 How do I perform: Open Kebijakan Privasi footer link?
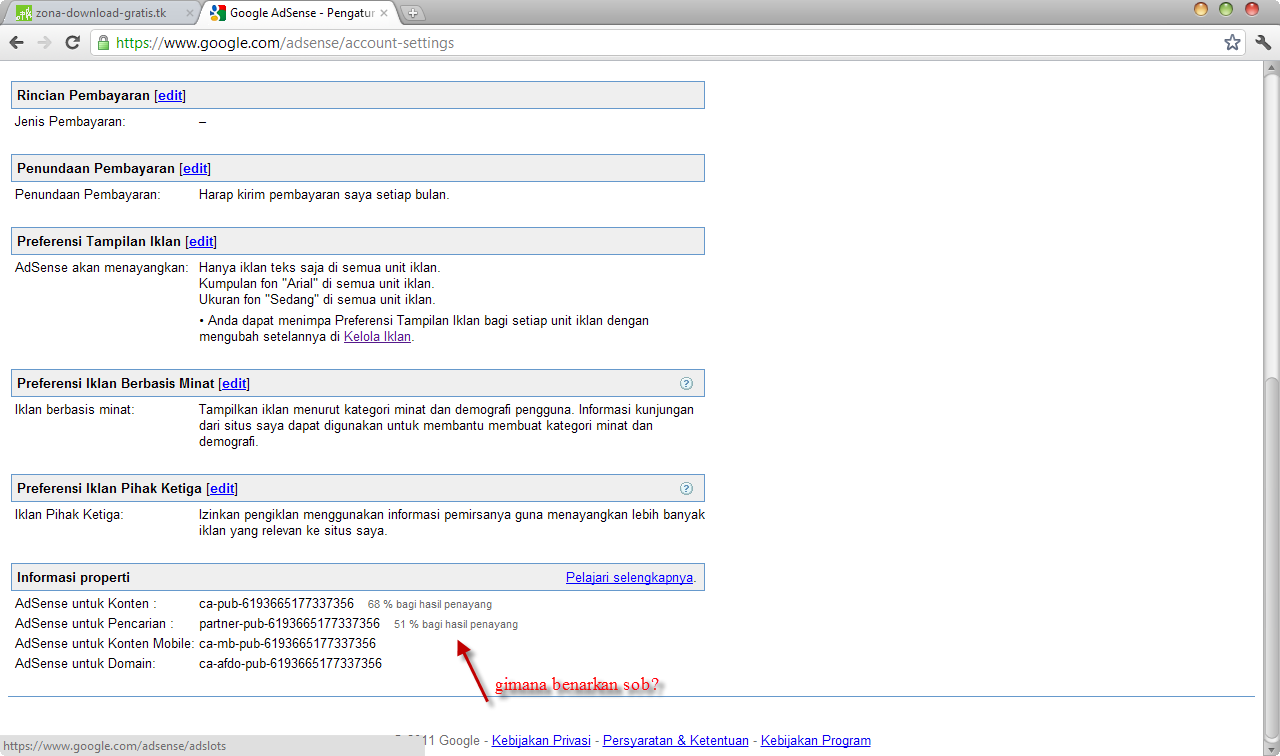[x=541, y=741]
